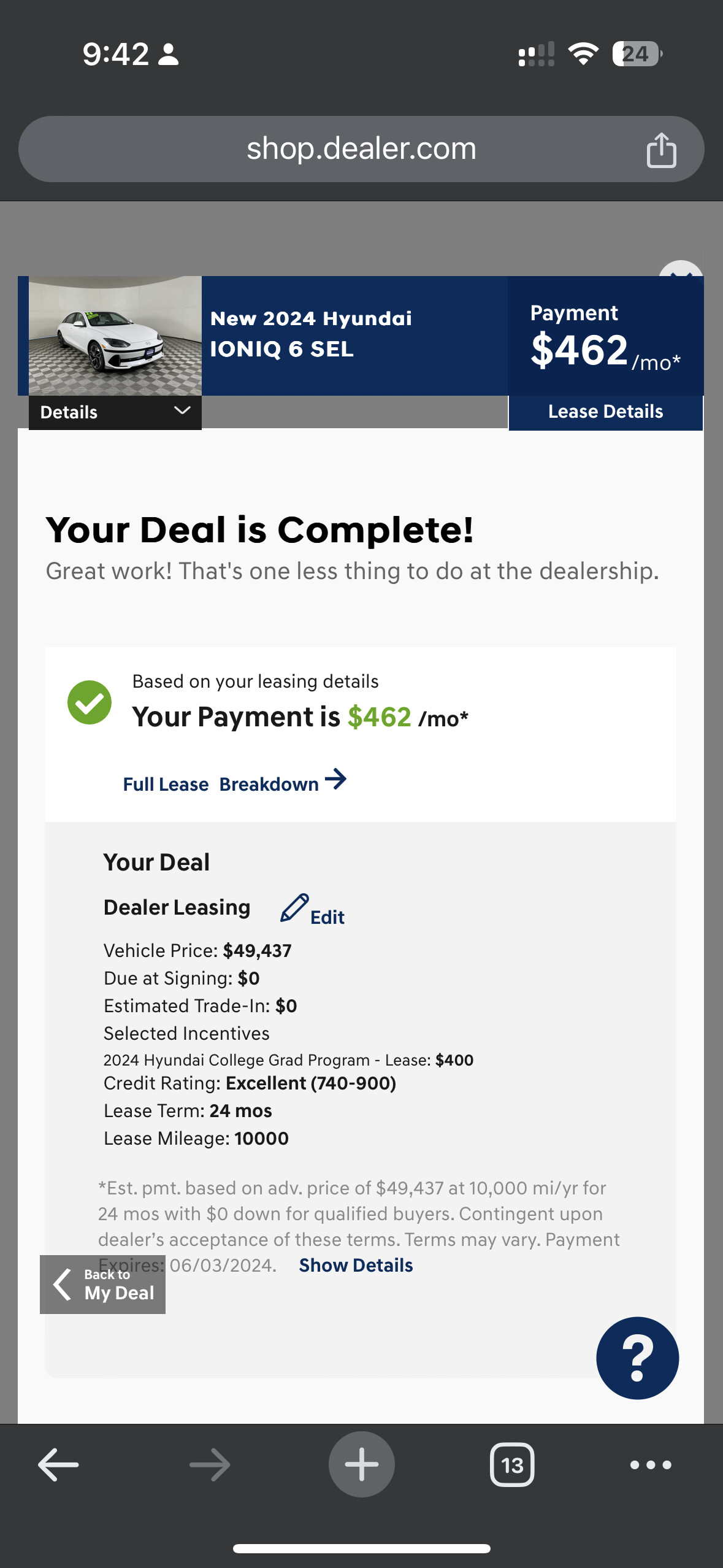Tap the browser back arrow
Viewport: 723px width, 1568px height.
tap(58, 1464)
